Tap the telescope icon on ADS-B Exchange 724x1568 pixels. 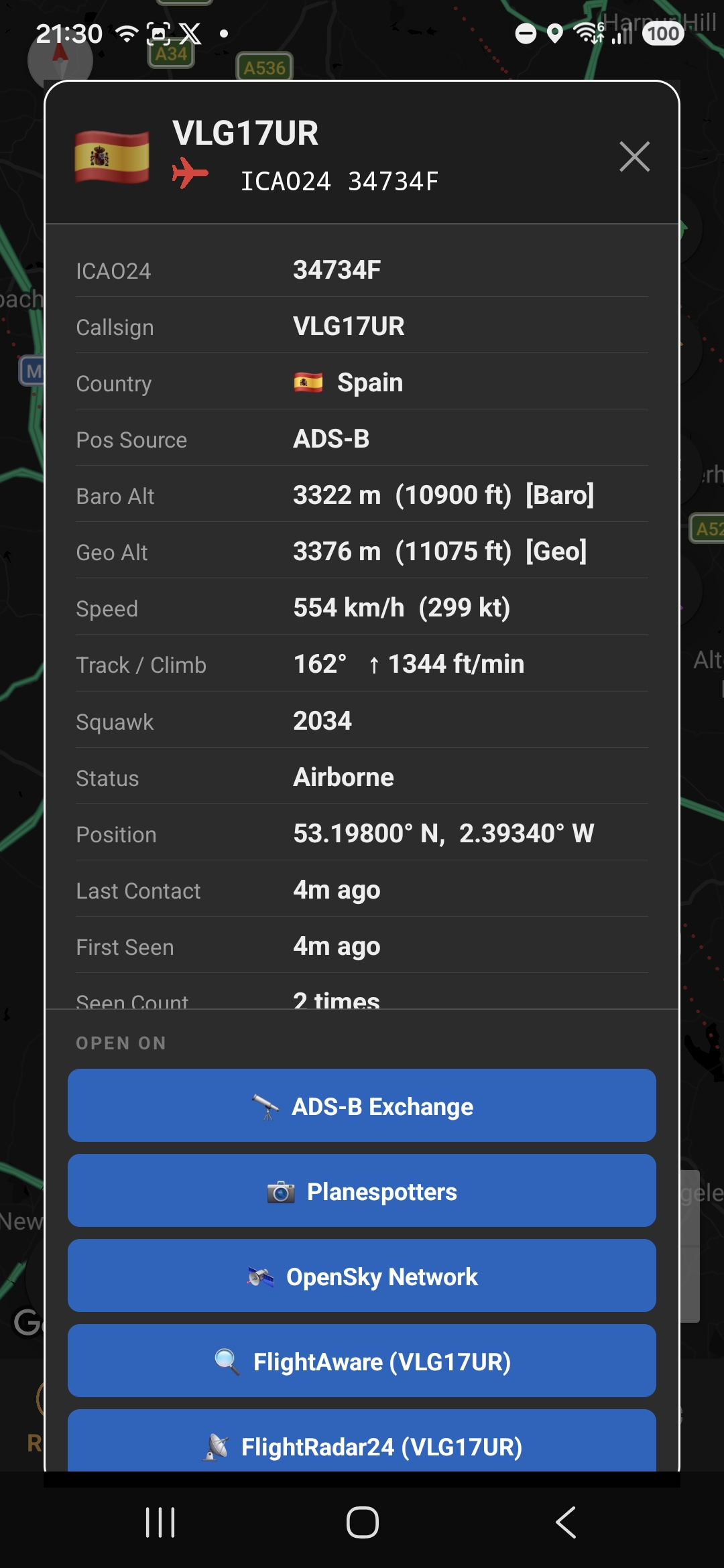click(x=265, y=1107)
